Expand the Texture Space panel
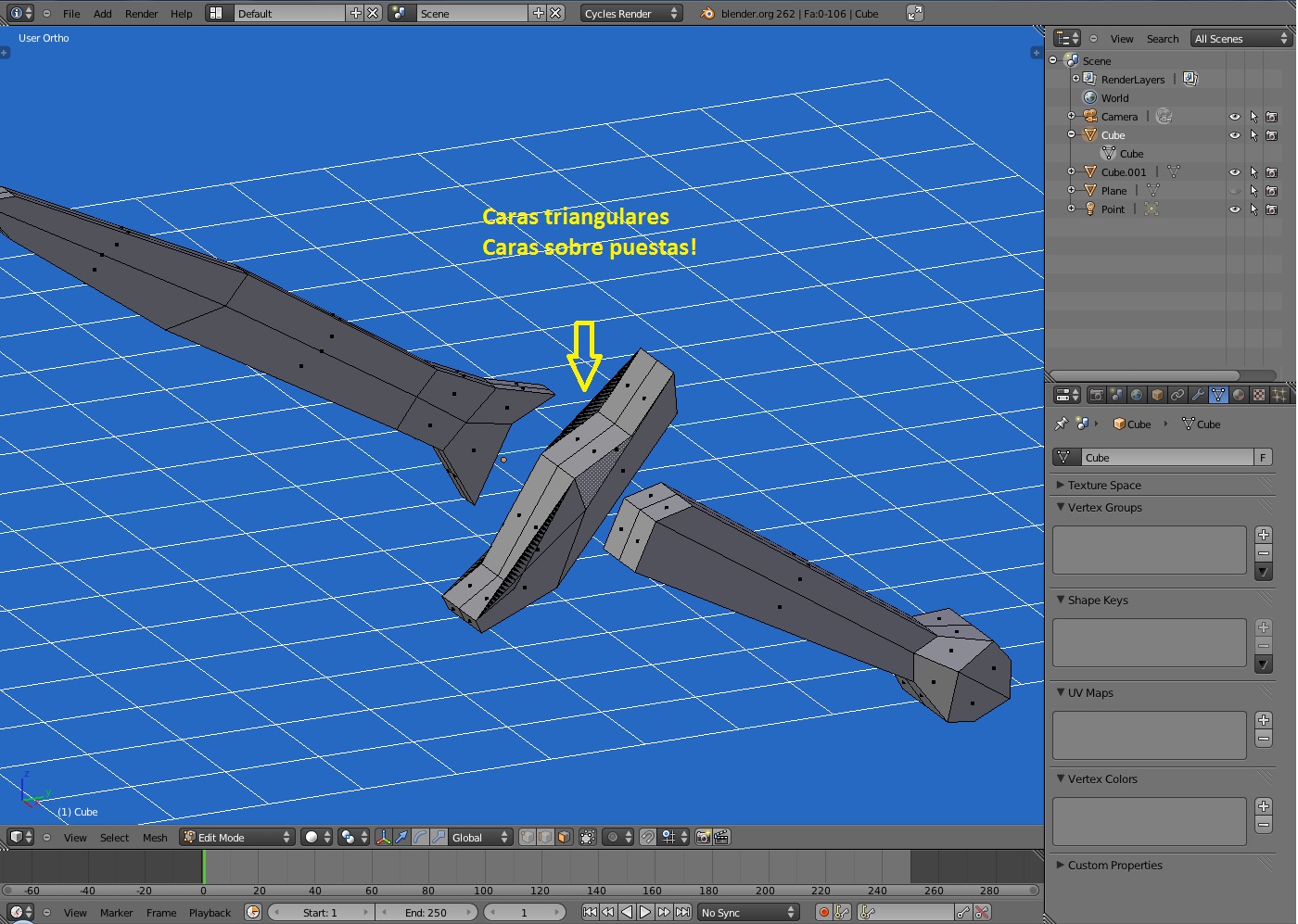This screenshot has width=1298, height=924. 1103,485
